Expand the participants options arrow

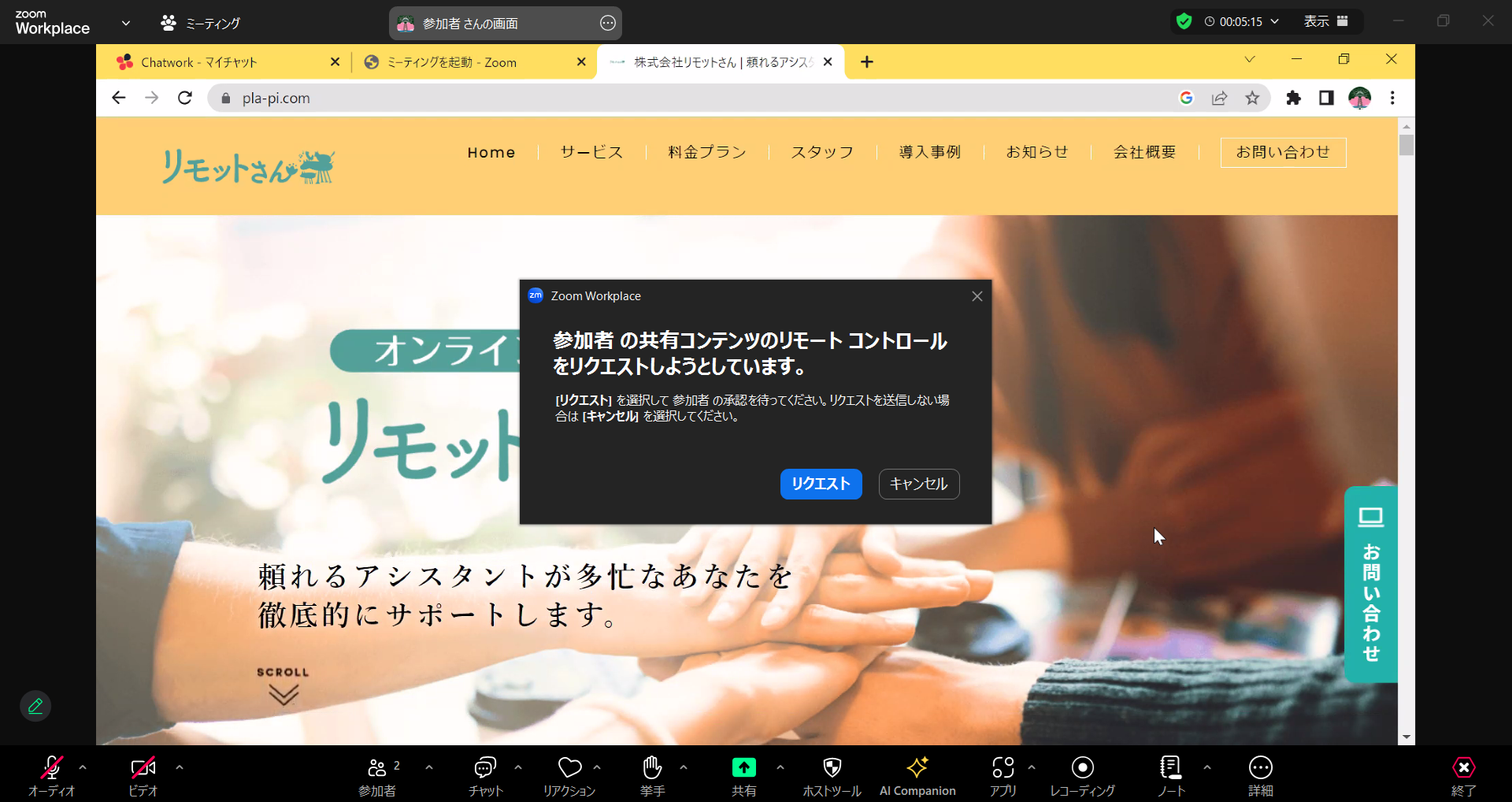click(x=429, y=767)
